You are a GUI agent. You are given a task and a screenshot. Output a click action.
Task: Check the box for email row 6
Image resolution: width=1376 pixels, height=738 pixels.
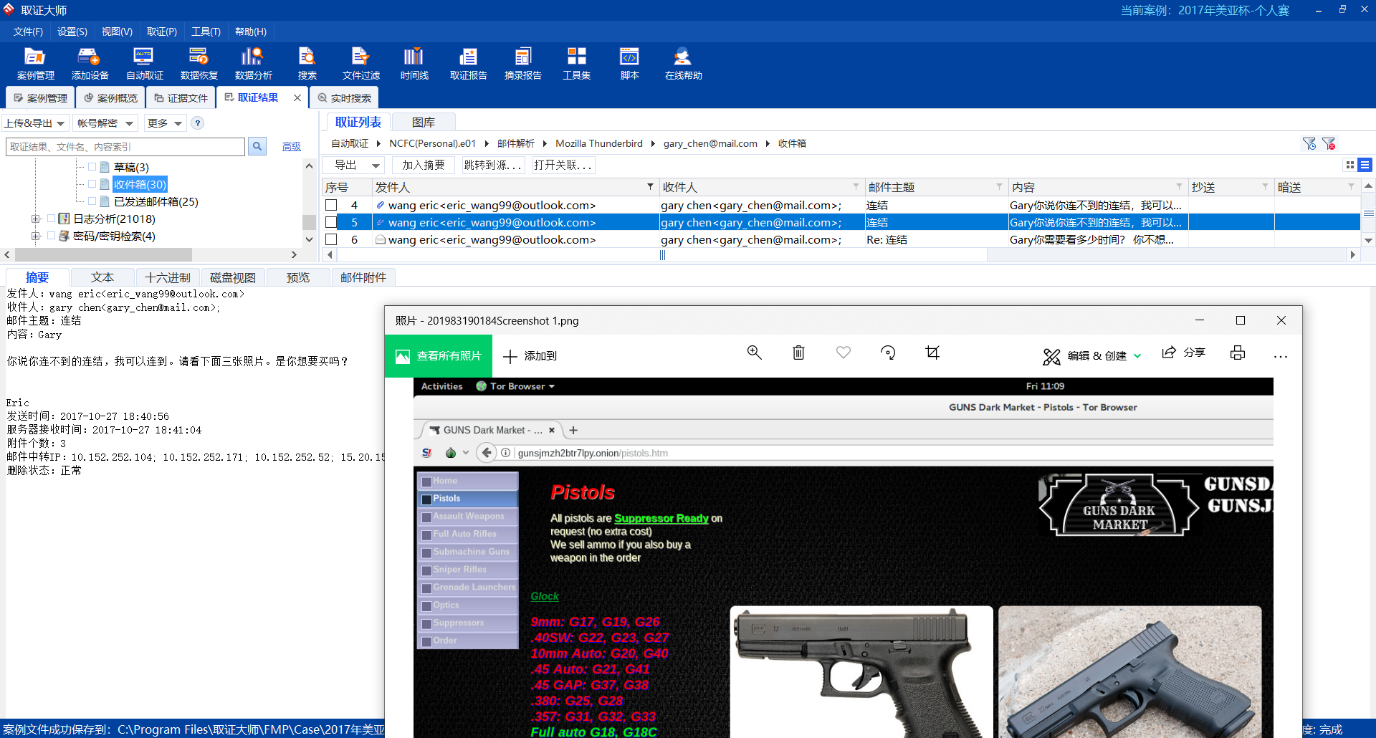pos(331,239)
